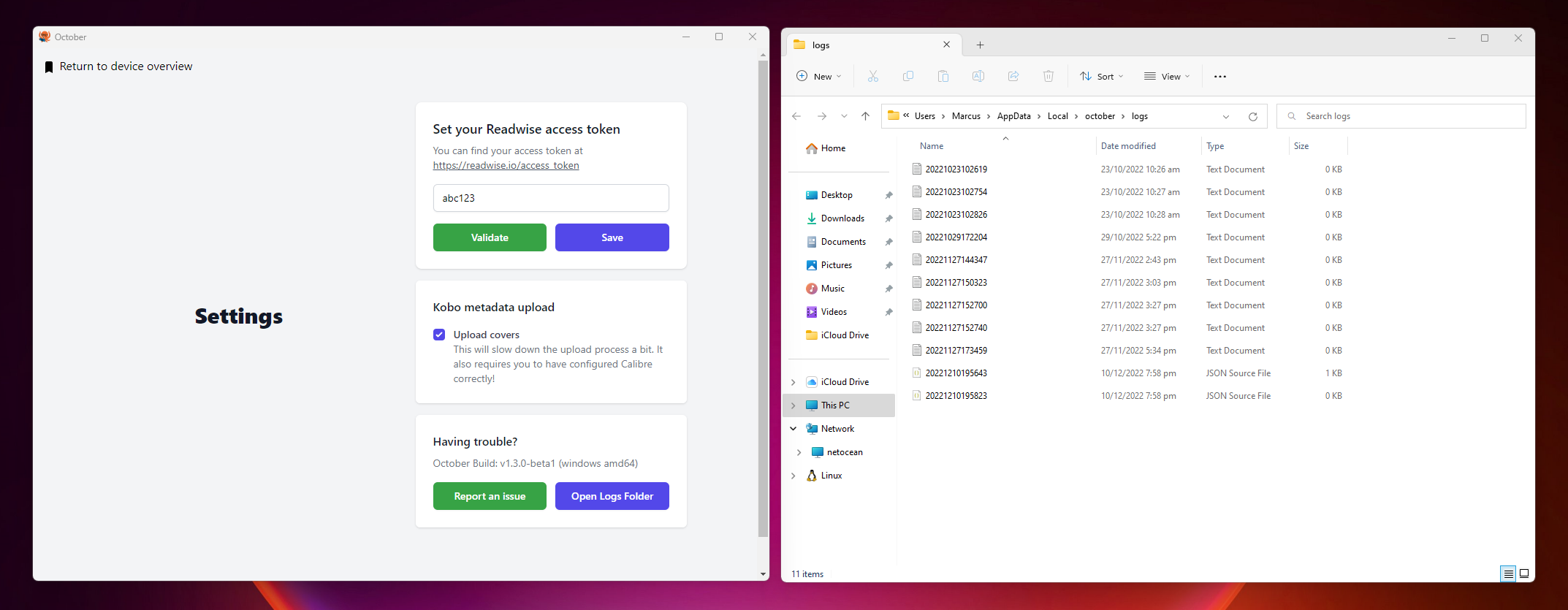Open Documents in the navigation pane
The image size is (1568, 610).
pyautogui.click(x=843, y=242)
